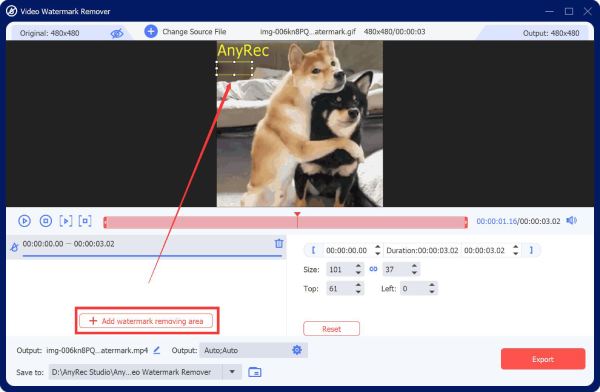Screen dimensions: 600x392
Task: Increase the end time with up arrow
Action: 516,247
